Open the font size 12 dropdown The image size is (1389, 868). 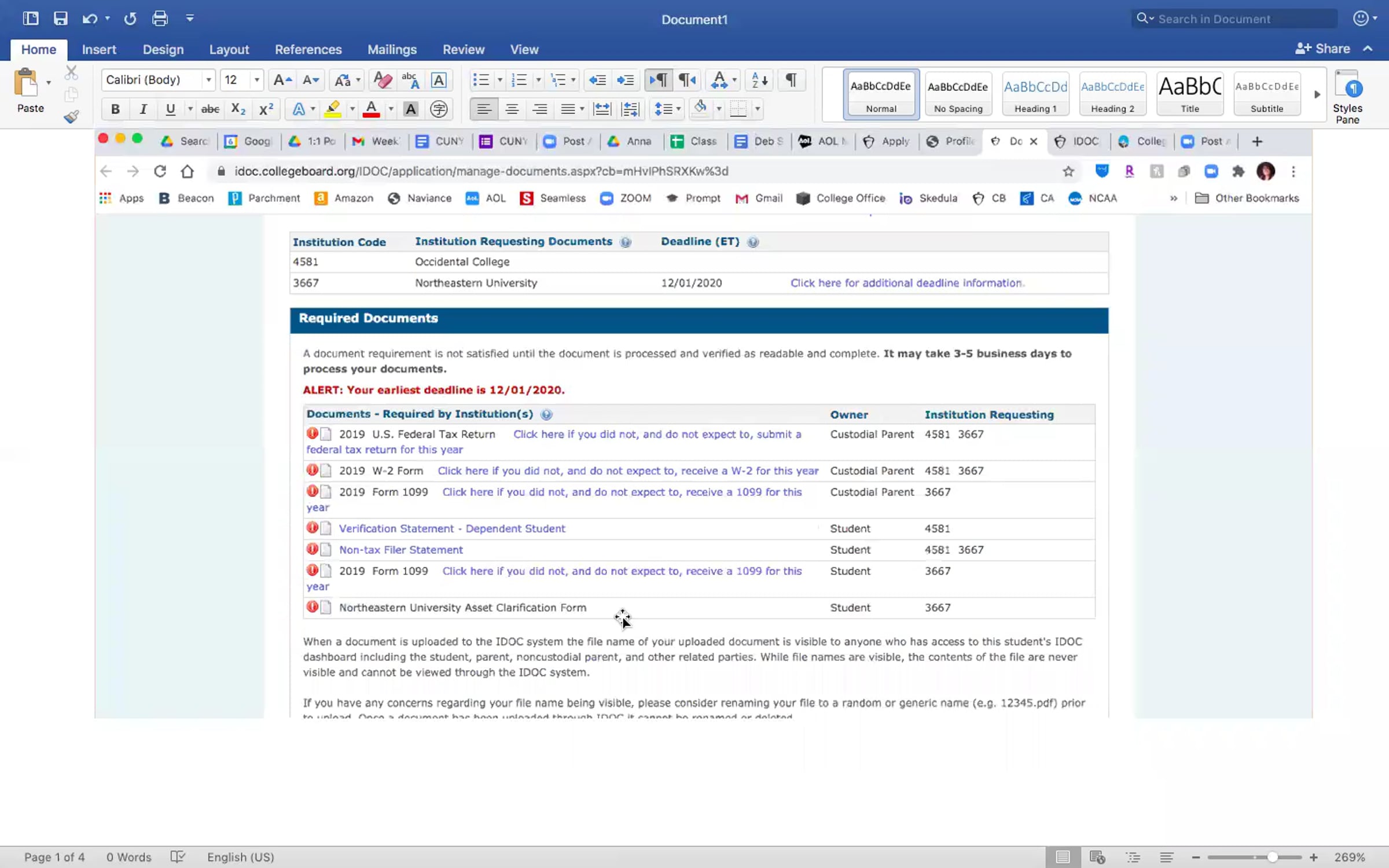point(241,80)
